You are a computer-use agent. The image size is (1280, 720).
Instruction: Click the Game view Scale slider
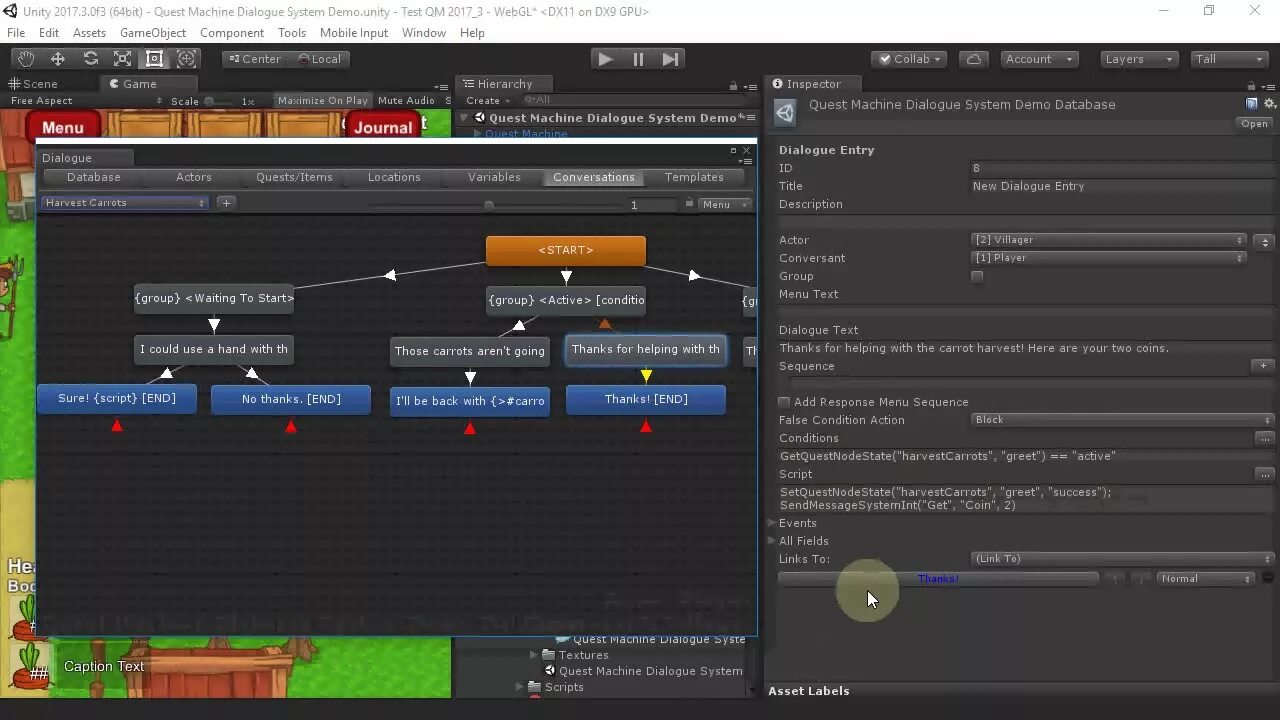(x=220, y=101)
